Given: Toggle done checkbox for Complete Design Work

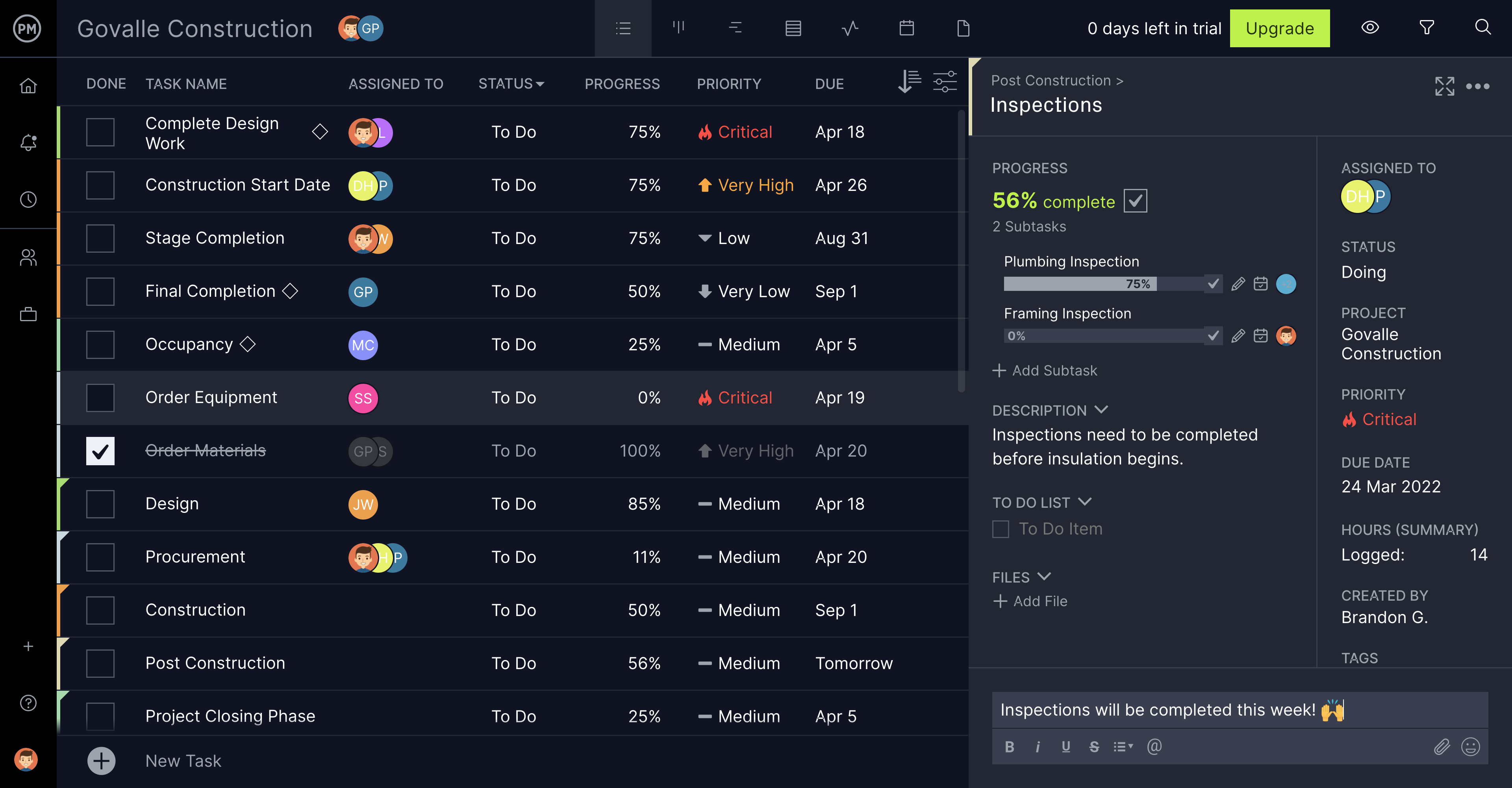Looking at the screenshot, I should click(101, 131).
